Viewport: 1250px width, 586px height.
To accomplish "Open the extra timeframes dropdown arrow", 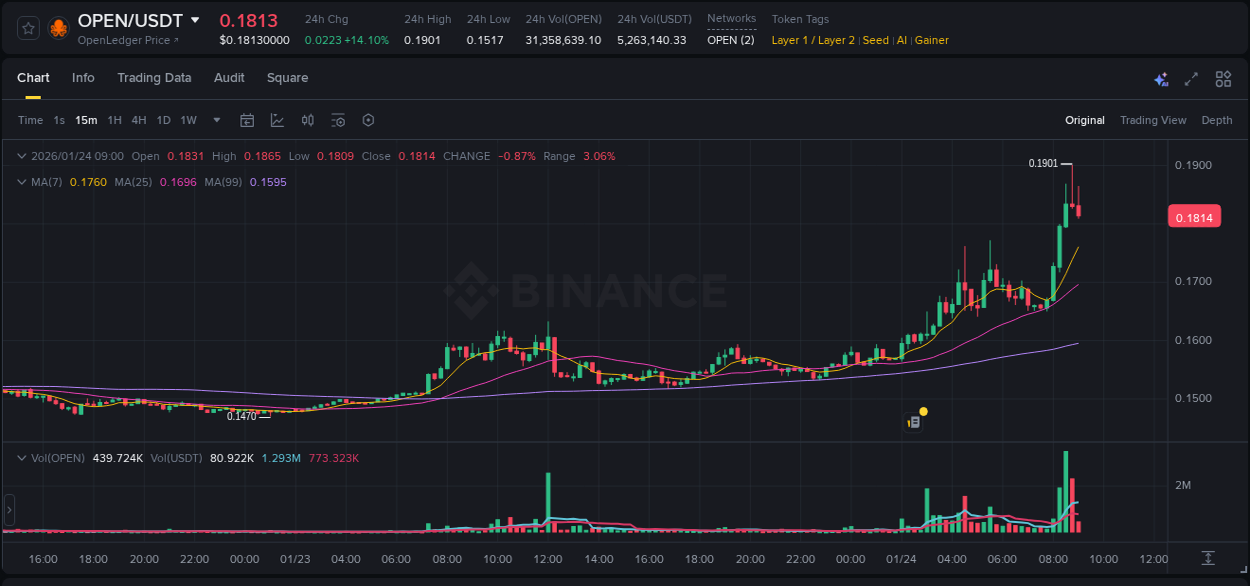I will [215, 119].
